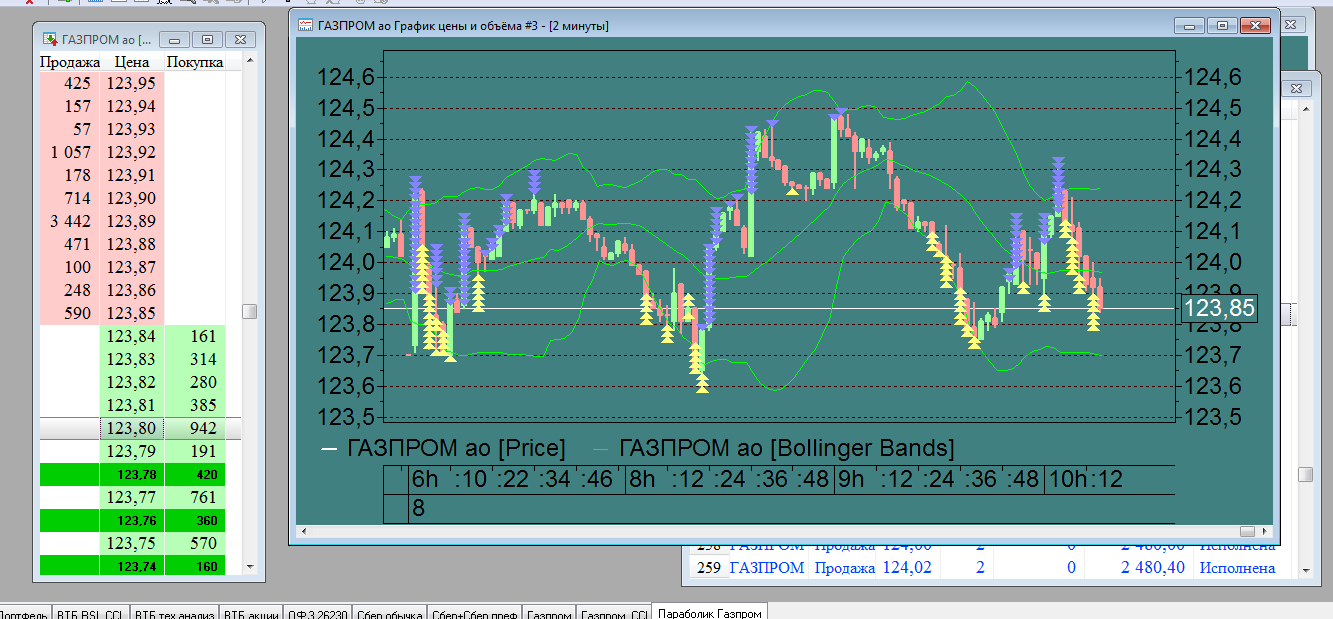Screen dimensions: 1333x619
Task: Click the Продажа column header
Action: [64, 62]
